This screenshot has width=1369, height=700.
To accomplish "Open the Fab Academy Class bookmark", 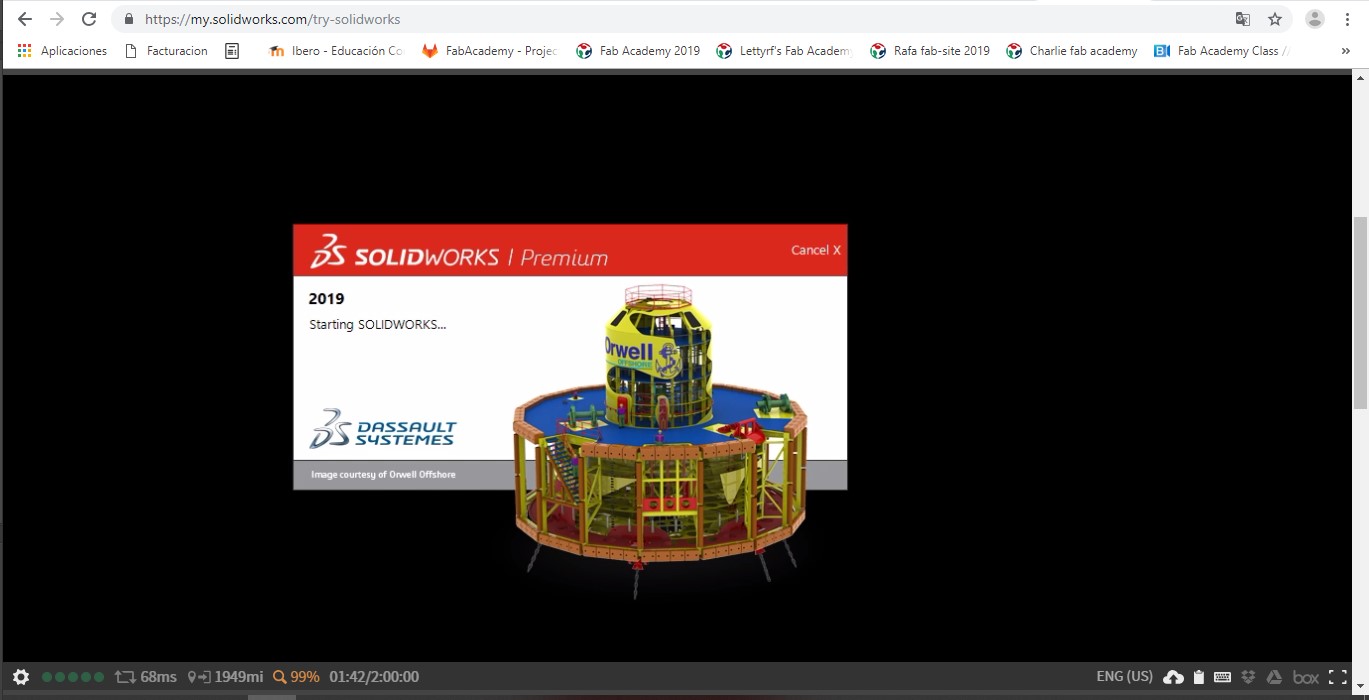I will [1222, 51].
